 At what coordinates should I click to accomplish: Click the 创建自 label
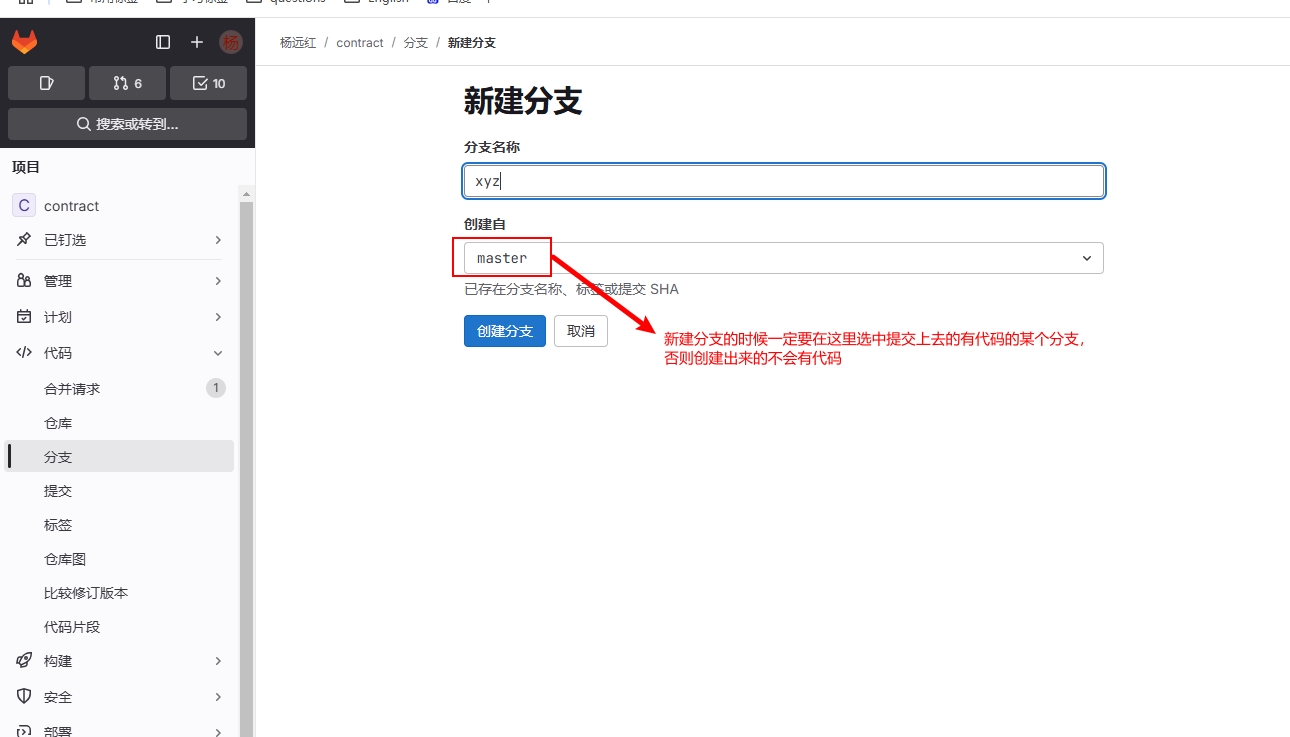485,224
